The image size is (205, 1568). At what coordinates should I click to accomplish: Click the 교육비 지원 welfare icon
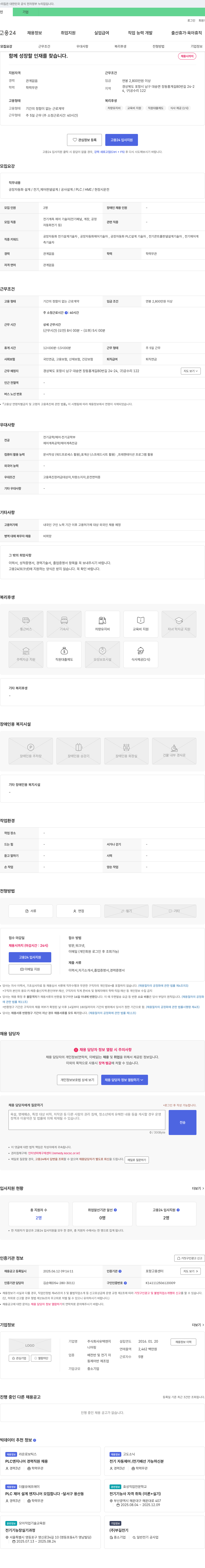(141, 624)
